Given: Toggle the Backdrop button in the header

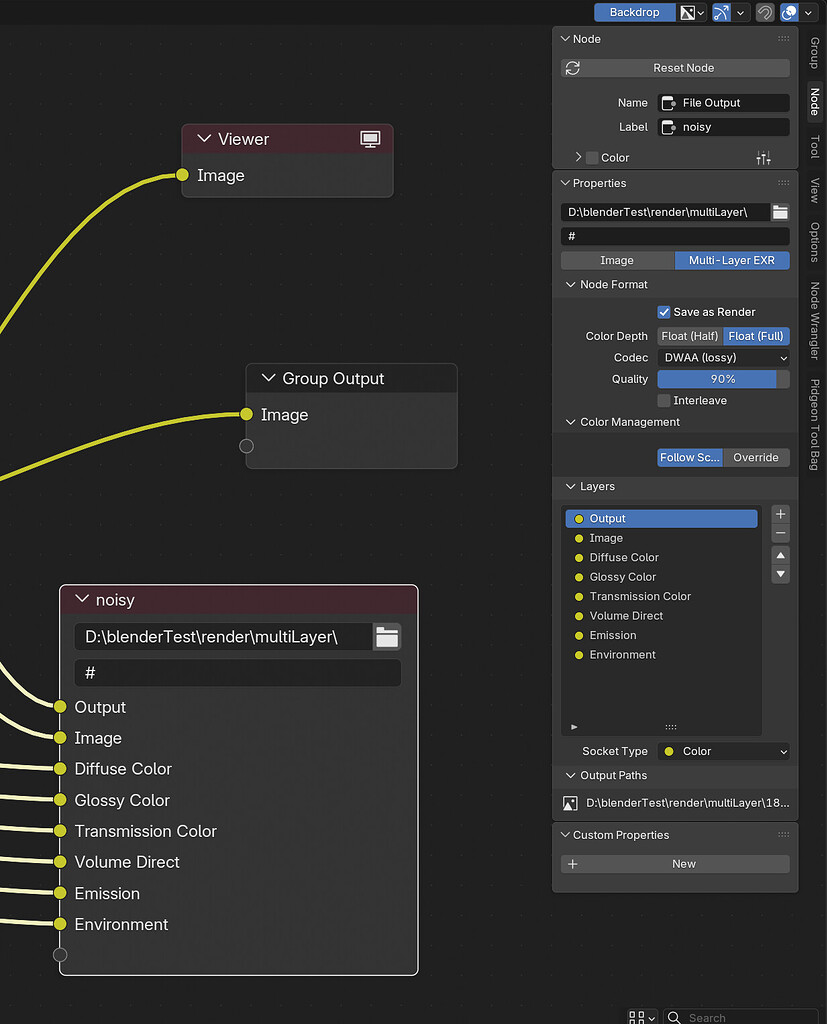Looking at the screenshot, I should [x=634, y=12].
